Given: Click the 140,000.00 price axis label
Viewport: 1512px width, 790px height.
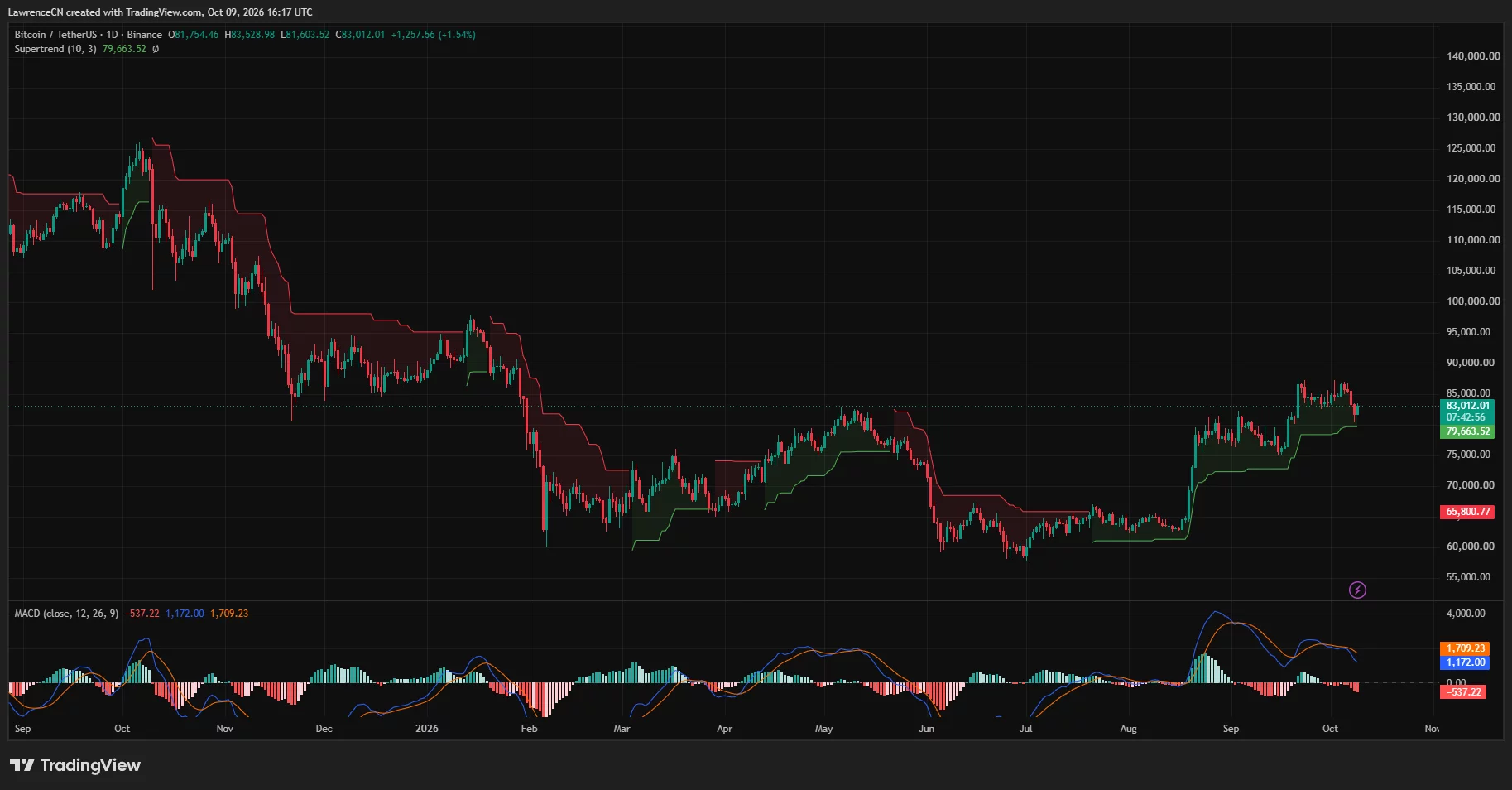Looking at the screenshot, I should point(1473,56).
